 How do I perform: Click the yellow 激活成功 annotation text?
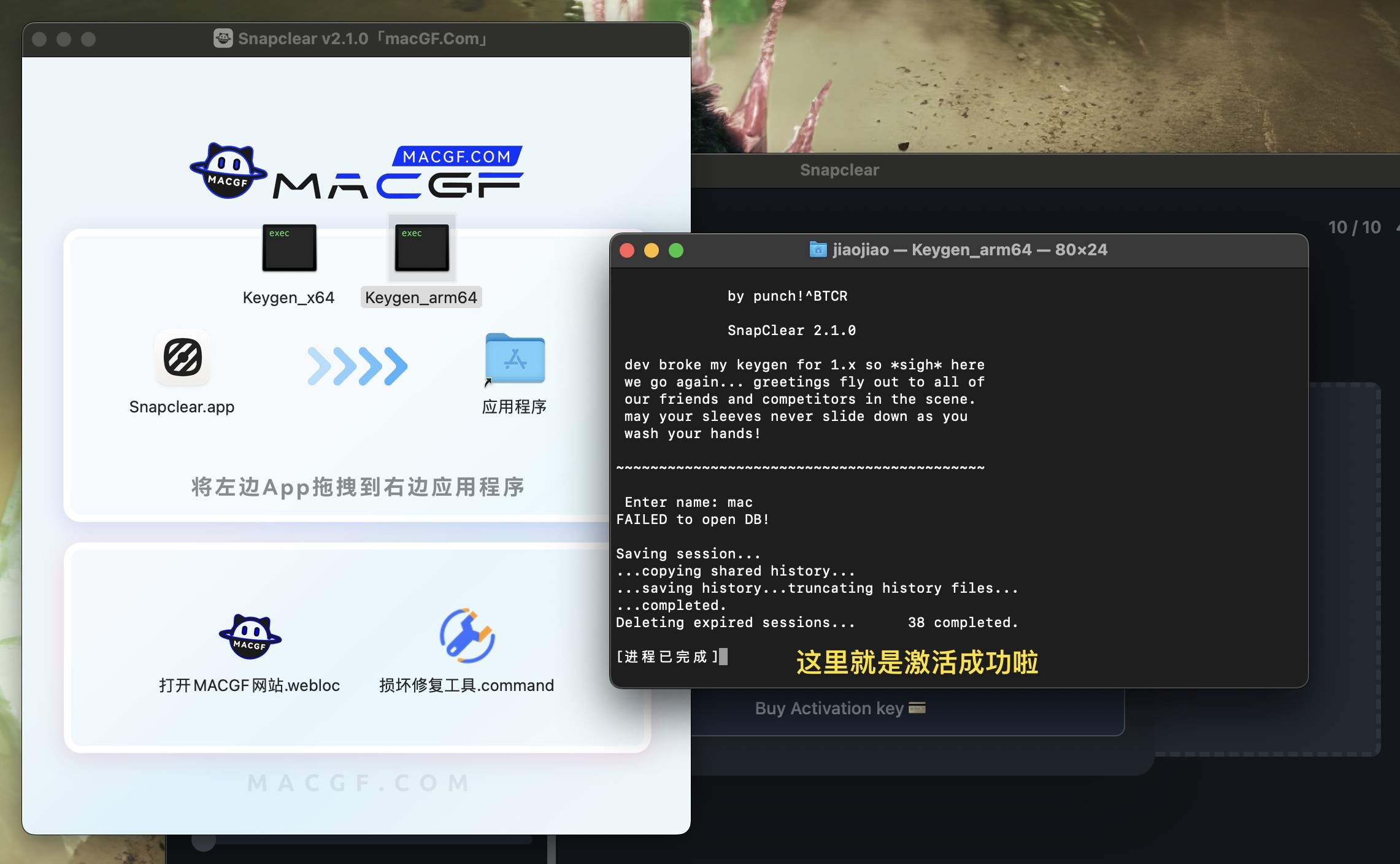(917, 663)
